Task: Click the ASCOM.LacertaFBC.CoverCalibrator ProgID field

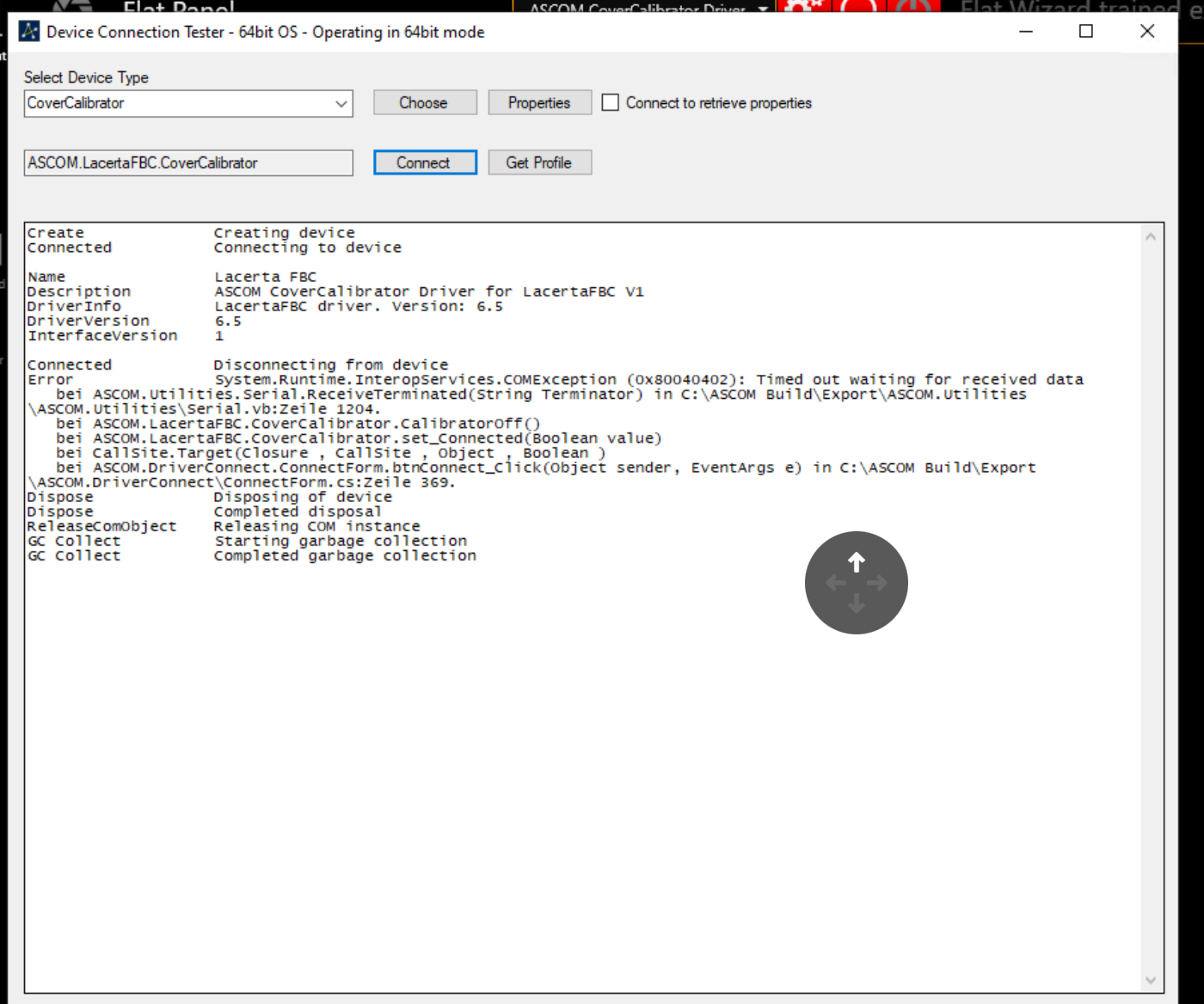Action: tap(188, 162)
